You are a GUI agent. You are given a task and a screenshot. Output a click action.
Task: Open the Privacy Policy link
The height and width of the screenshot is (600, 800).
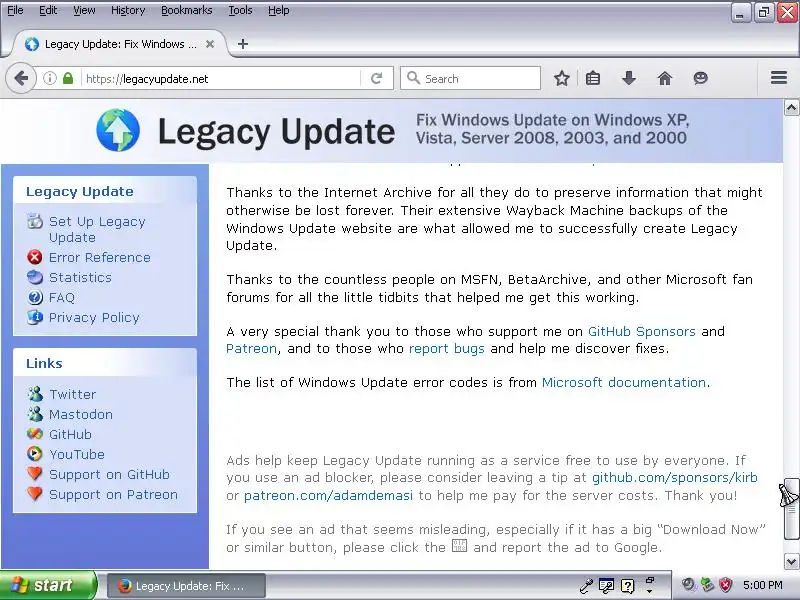pos(94,317)
